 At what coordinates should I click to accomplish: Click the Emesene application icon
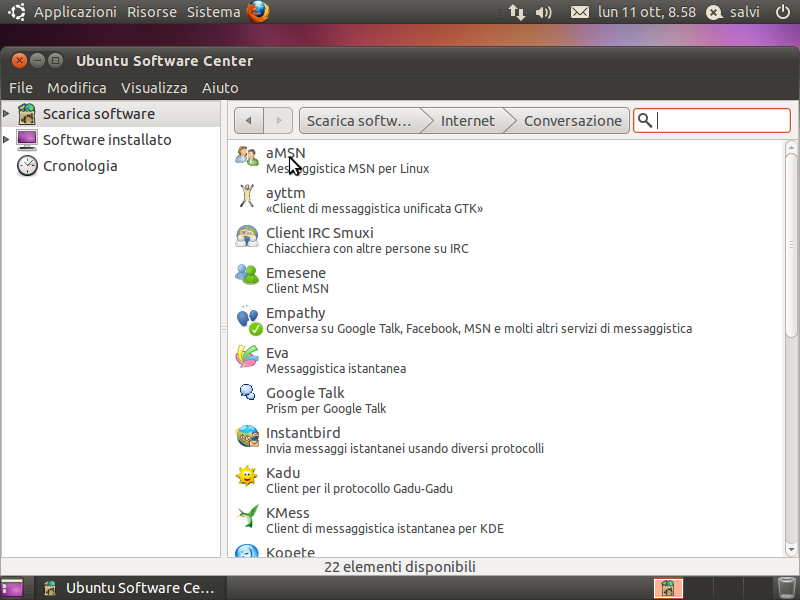pyautogui.click(x=247, y=276)
